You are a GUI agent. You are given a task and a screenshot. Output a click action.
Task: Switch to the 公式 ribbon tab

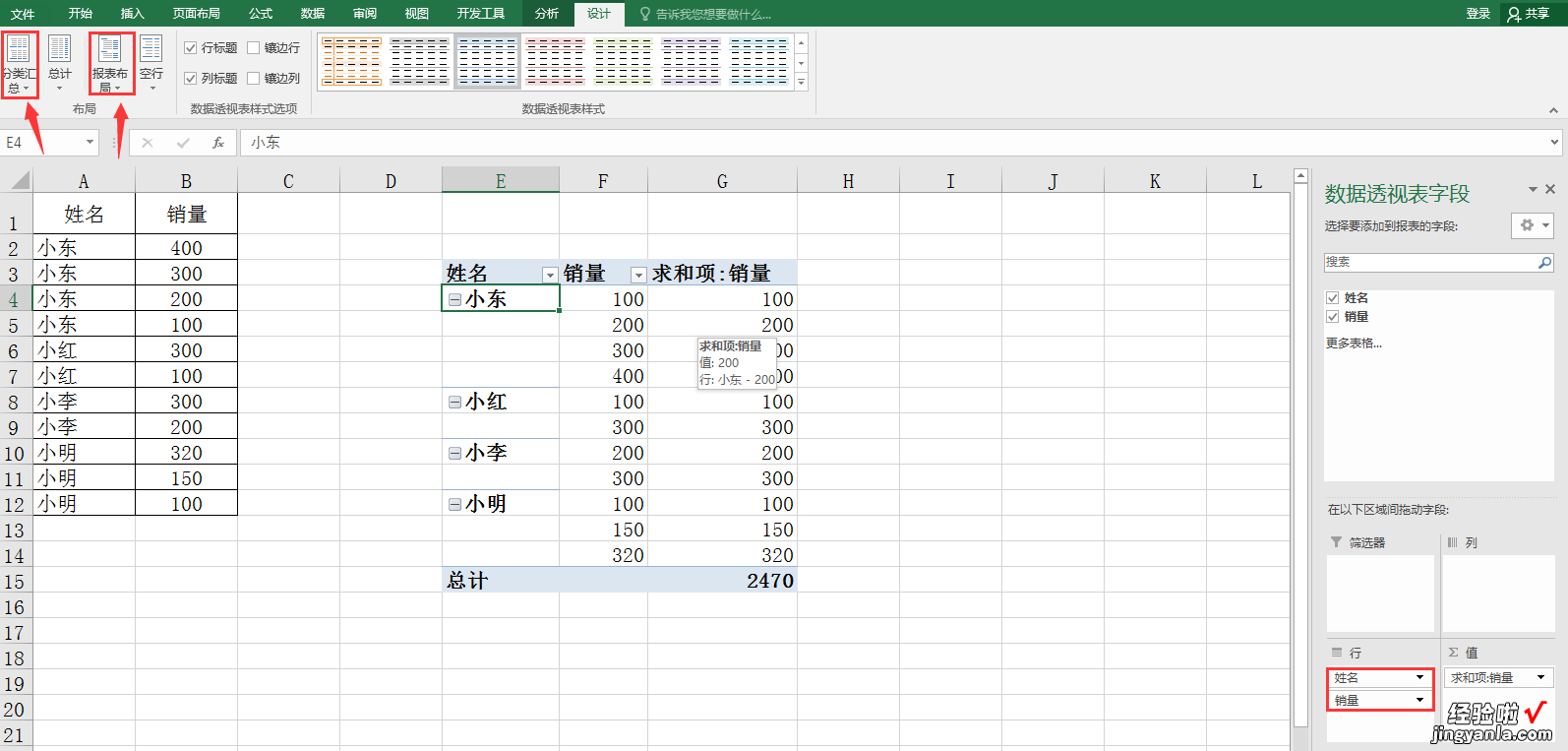261,14
